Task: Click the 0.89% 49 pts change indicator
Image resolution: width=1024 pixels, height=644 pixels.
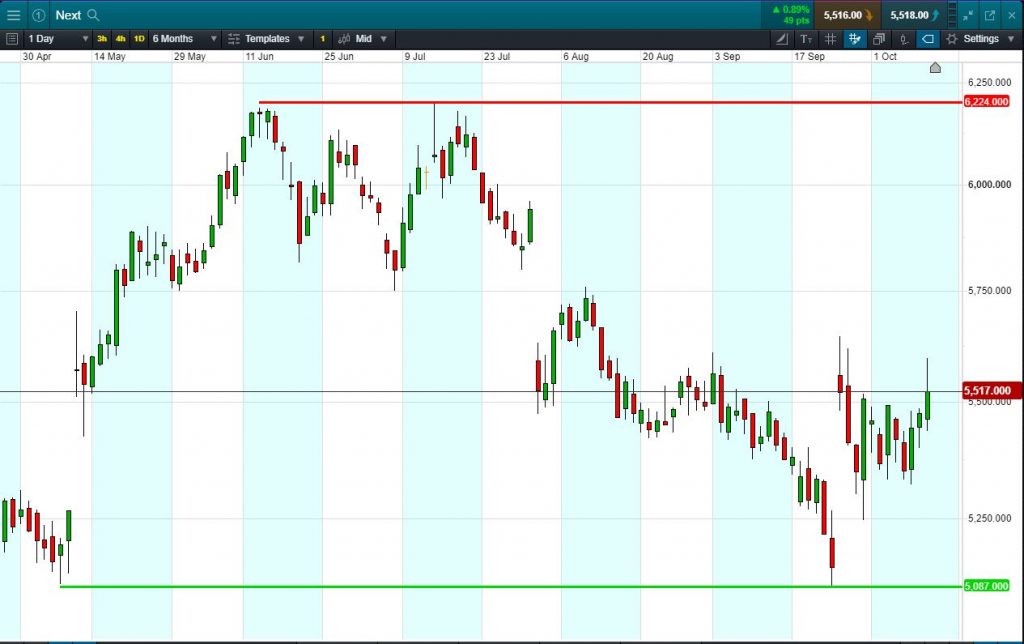Action: (x=790, y=14)
